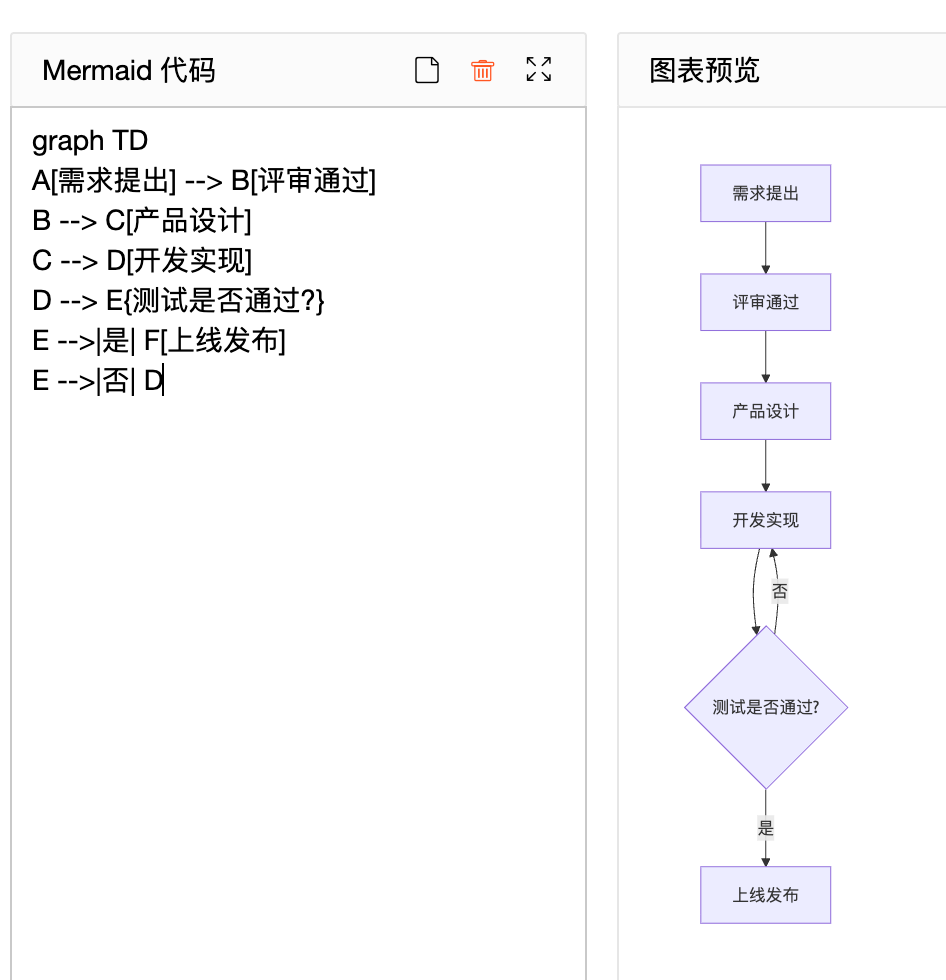This screenshot has height=980, width=946.
Task: Place cursor on the D[开发实现] code line
Action: (x=142, y=261)
